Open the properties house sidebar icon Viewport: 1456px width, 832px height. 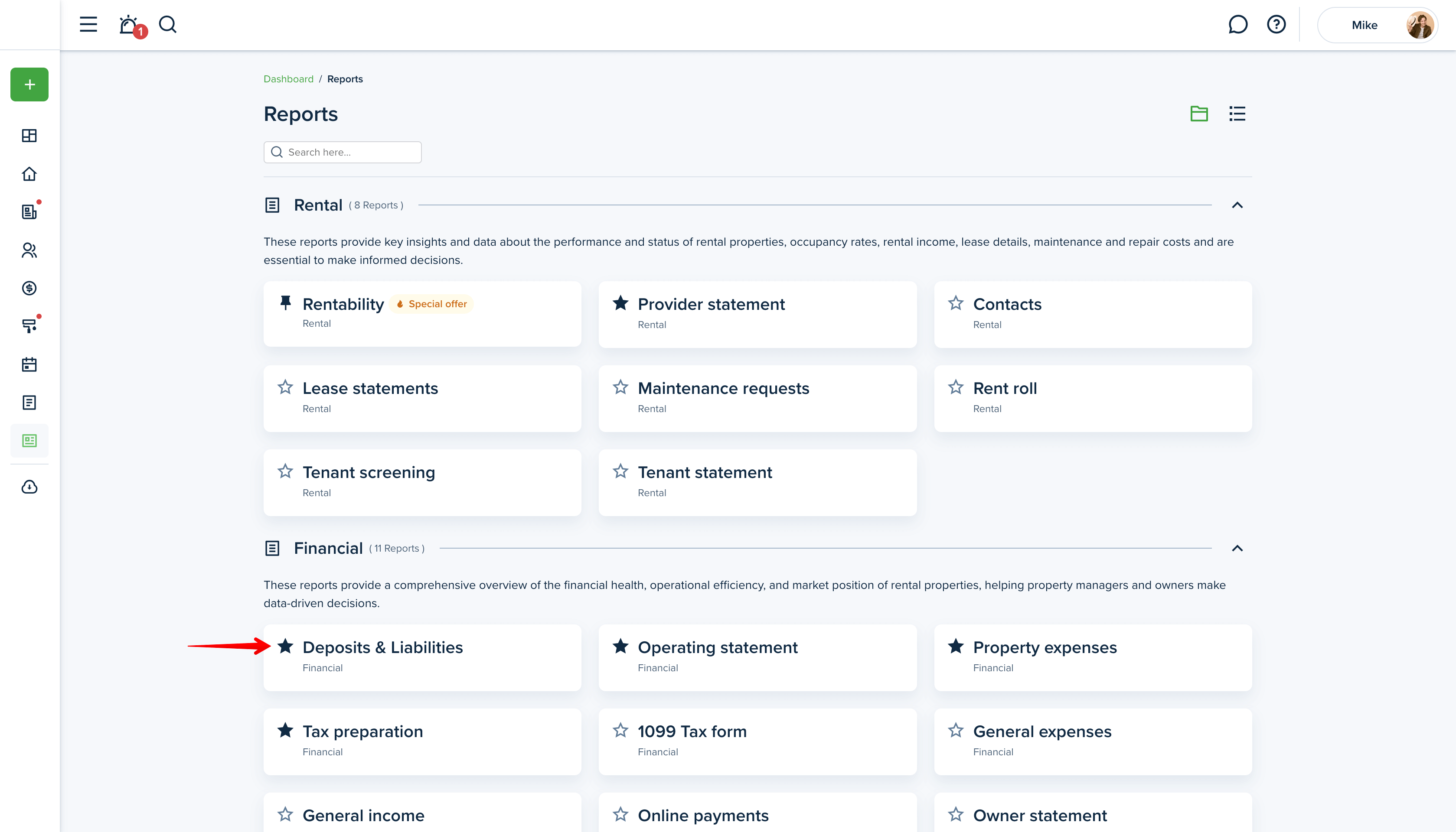(29, 174)
